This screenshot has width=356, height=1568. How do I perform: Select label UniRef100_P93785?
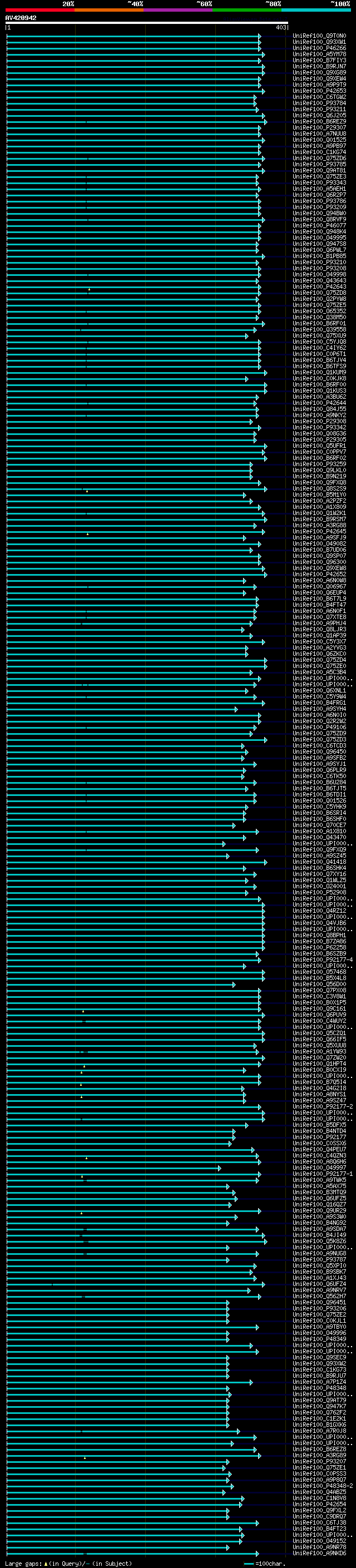(319, 164)
